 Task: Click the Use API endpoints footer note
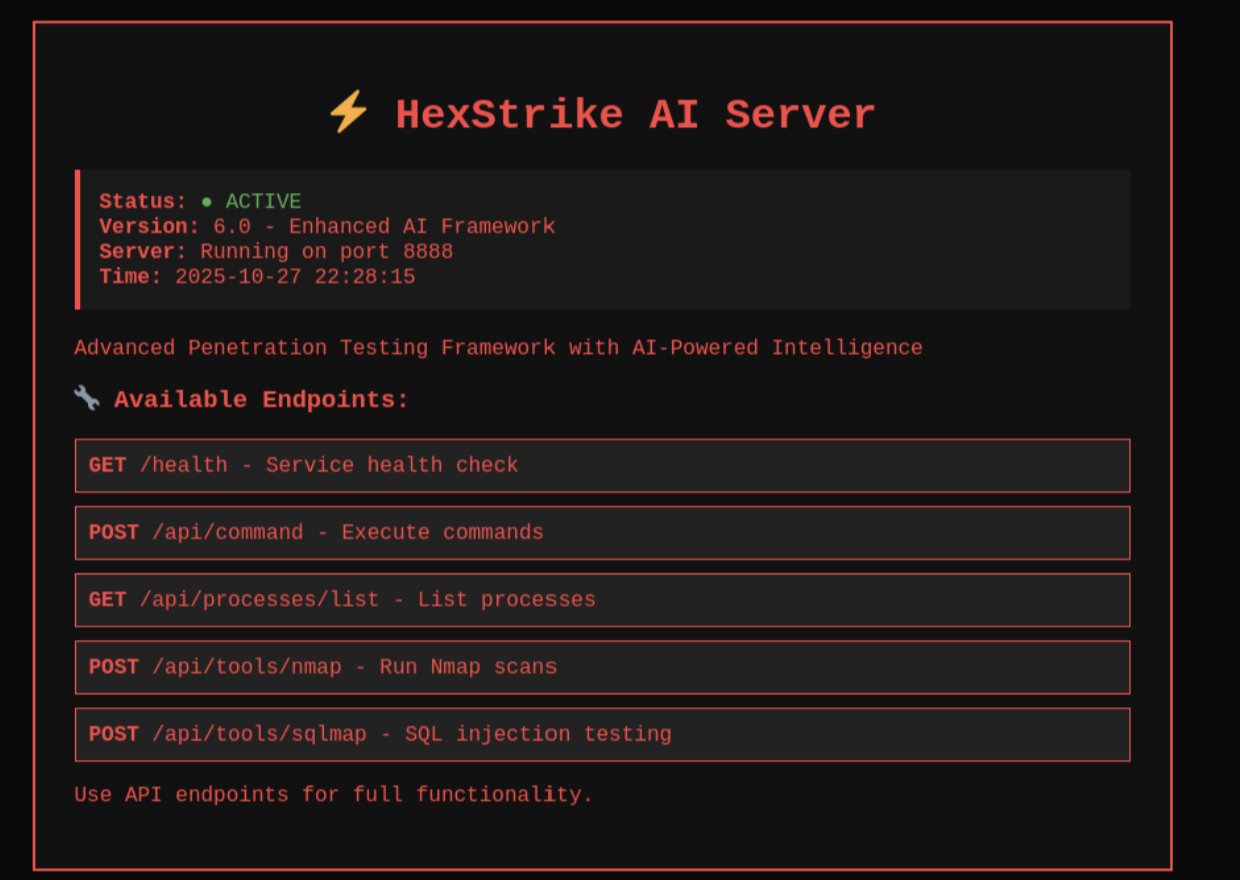click(333, 795)
